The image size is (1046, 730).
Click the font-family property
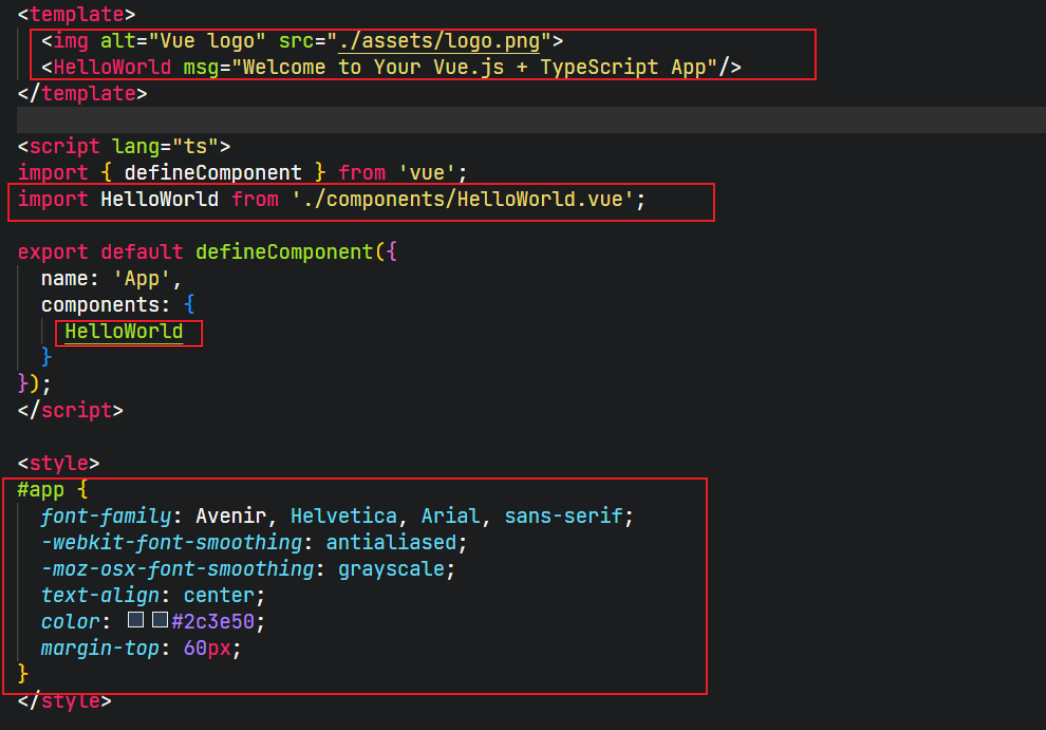point(106,516)
